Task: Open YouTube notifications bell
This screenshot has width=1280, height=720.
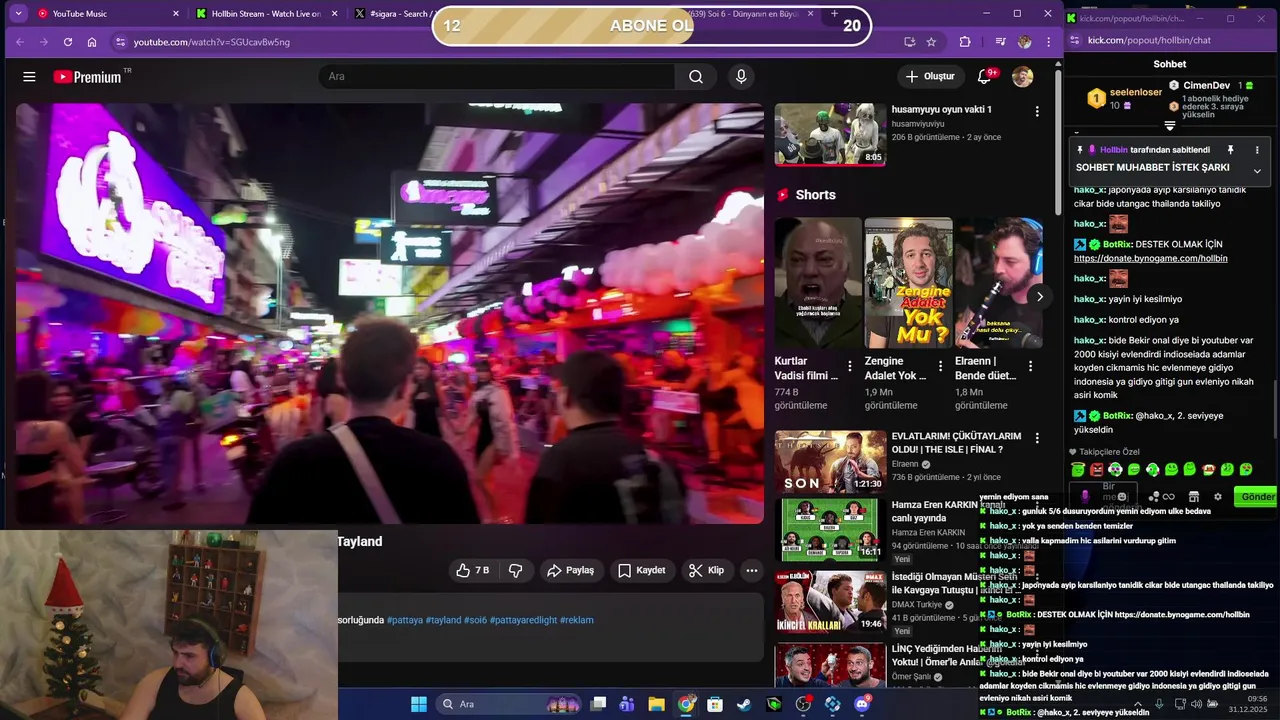Action: (x=984, y=77)
